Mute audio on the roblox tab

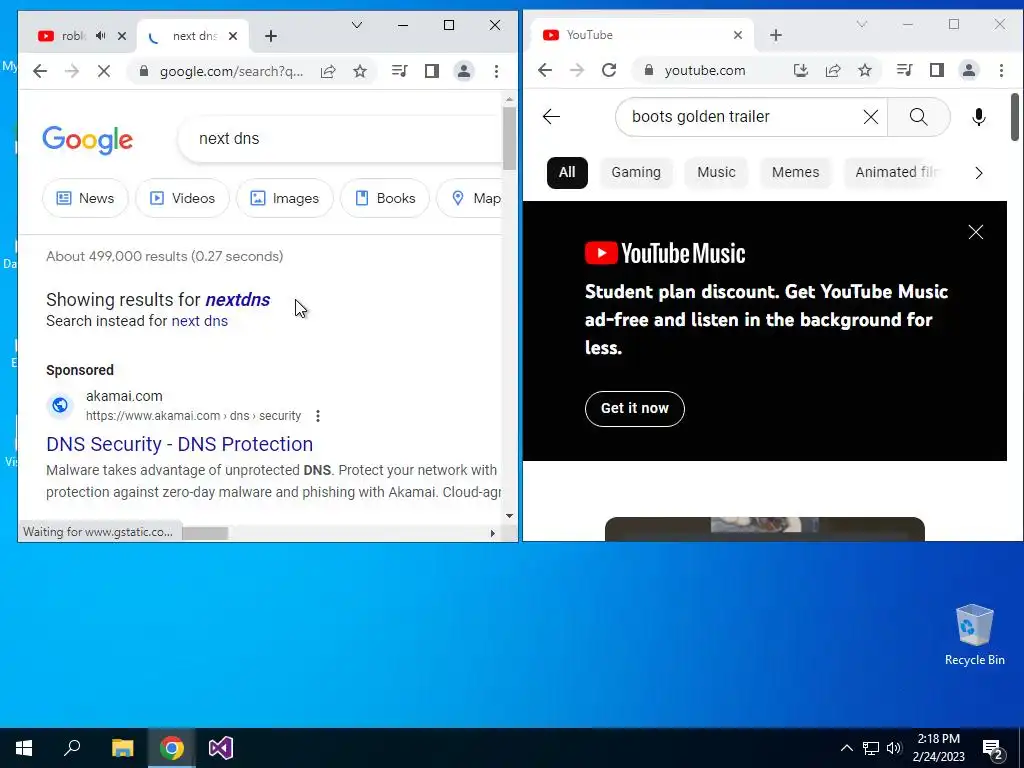click(101, 36)
